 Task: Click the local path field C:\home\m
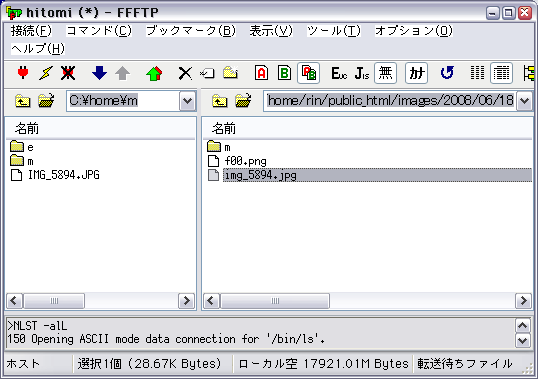point(123,101)
